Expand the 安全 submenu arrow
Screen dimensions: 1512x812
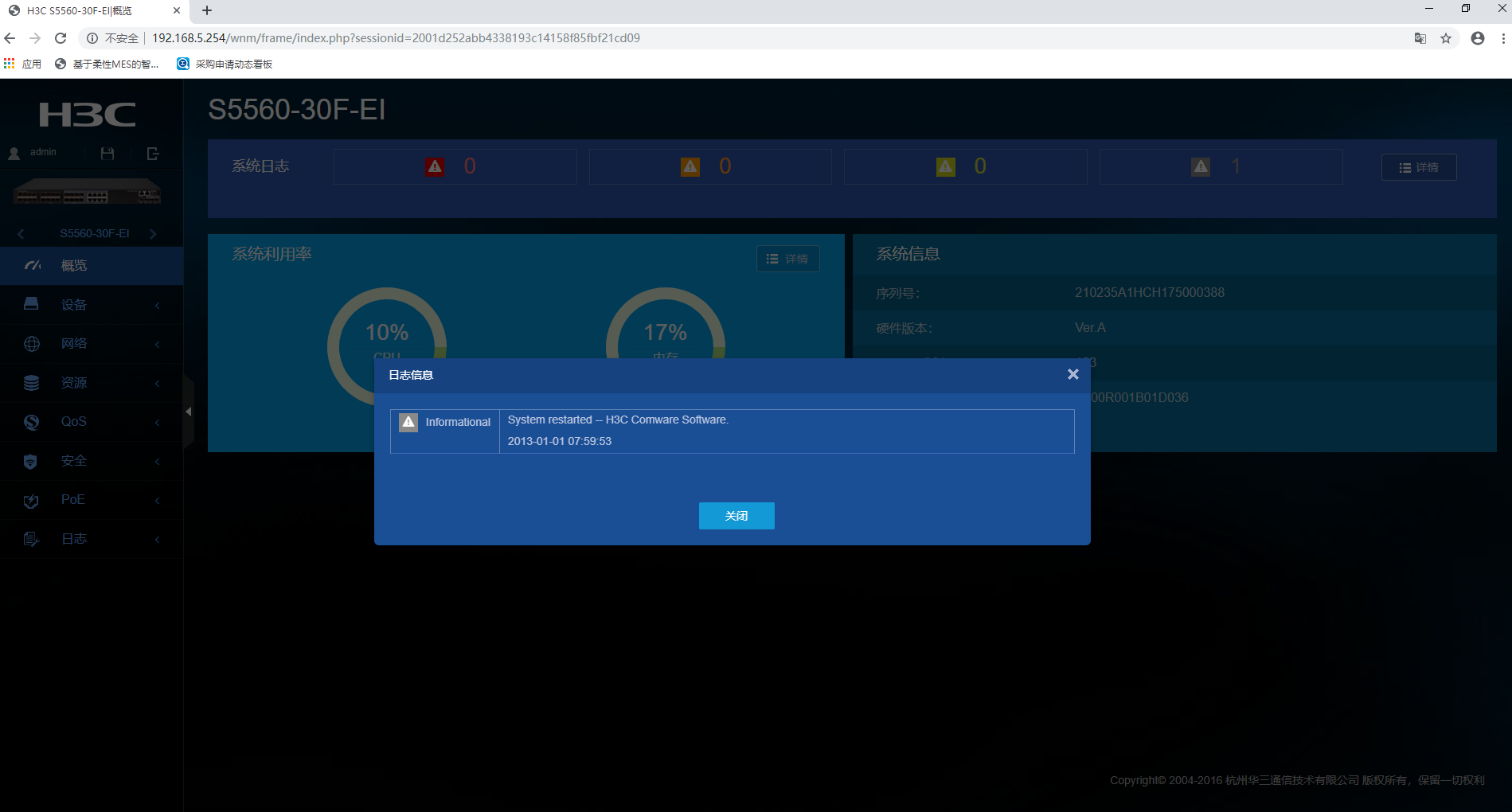(x=158, y=461)
